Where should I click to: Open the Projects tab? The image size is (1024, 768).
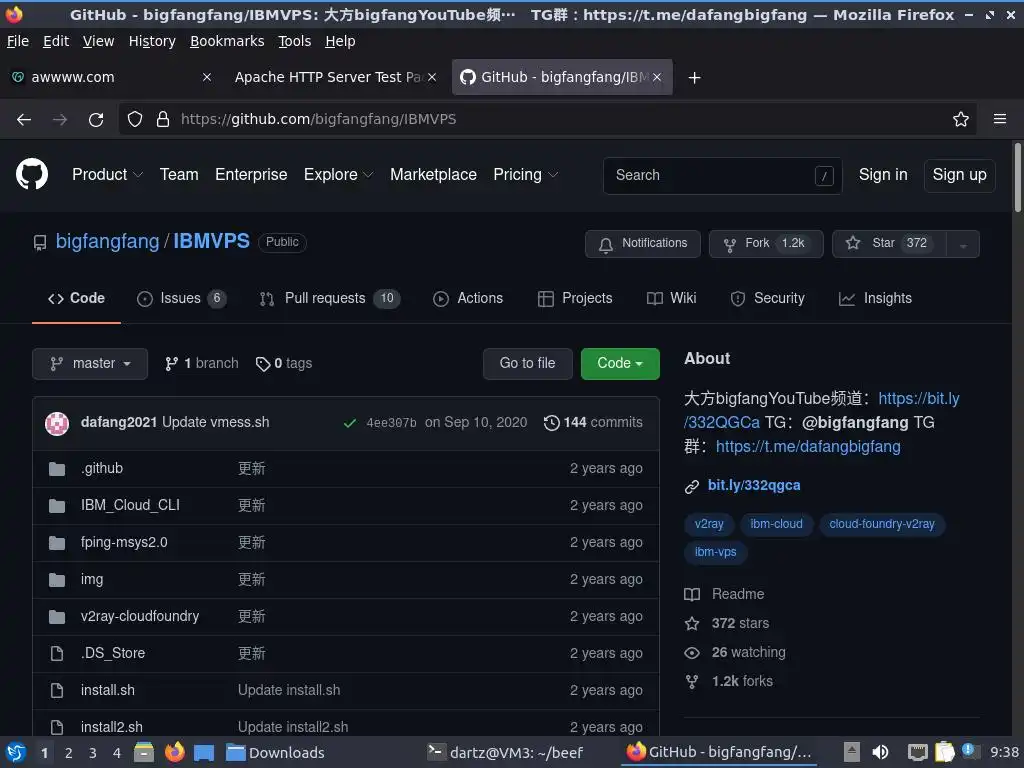[x=575, y=298]
